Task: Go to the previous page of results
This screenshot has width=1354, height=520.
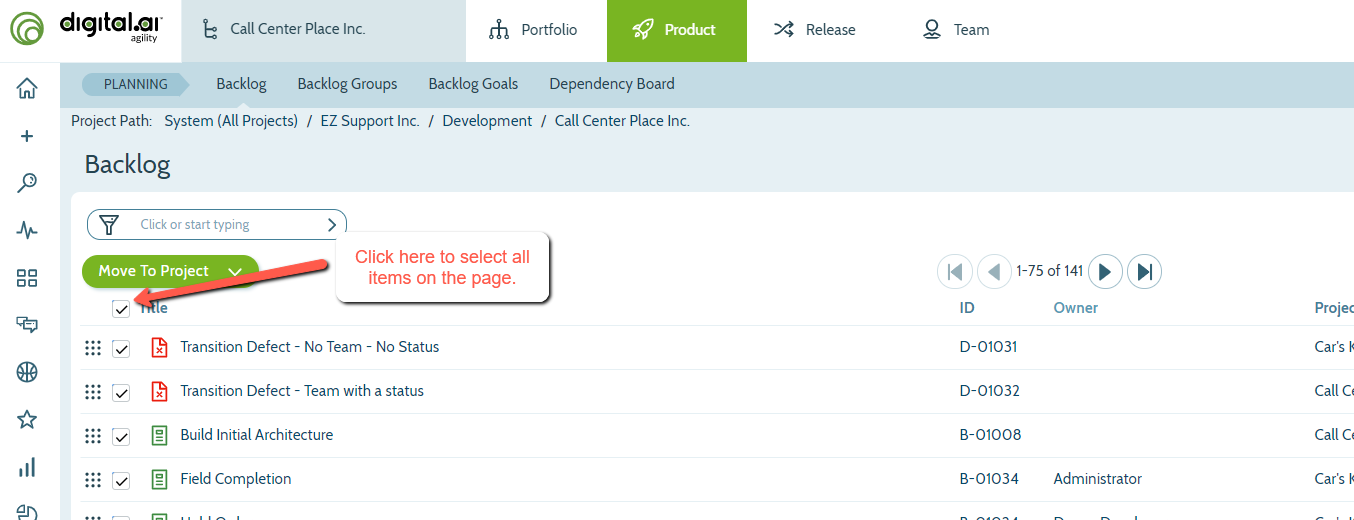Action: (x=994, y=271)
